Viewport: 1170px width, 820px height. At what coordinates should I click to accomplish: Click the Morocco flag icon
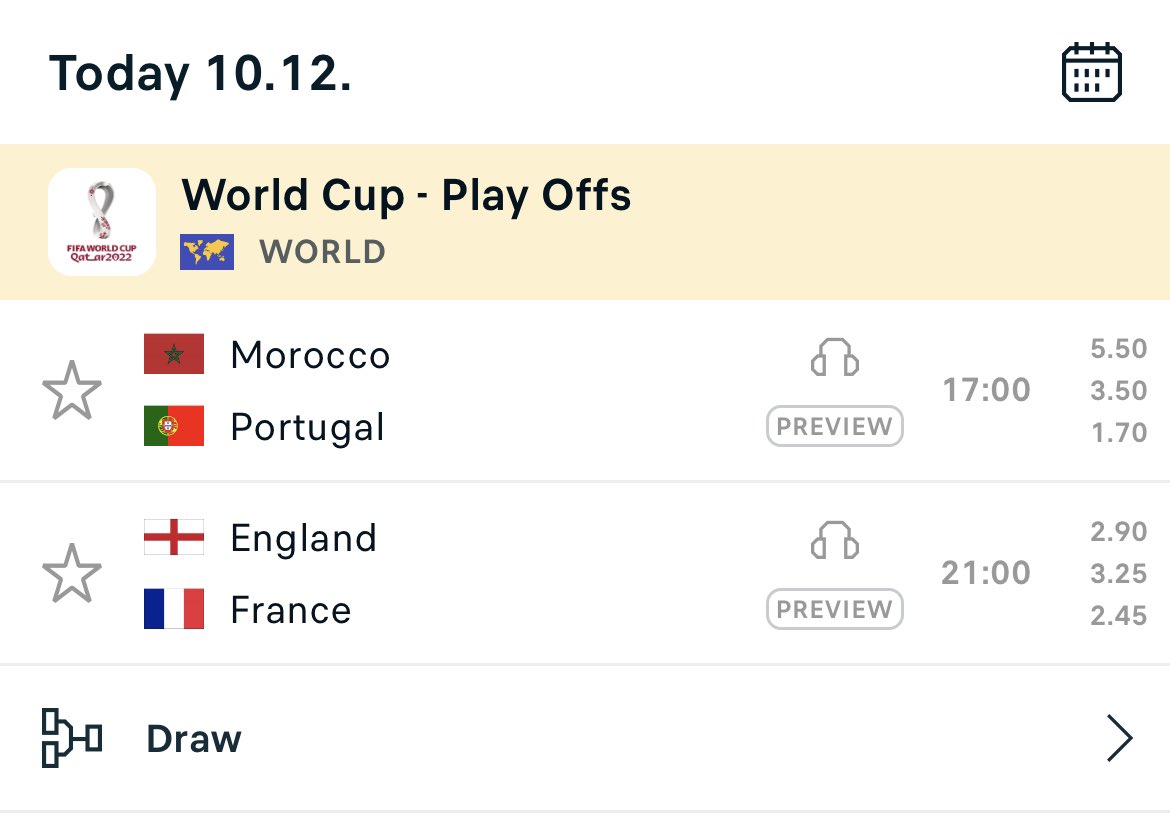click(x=174, y=355)
